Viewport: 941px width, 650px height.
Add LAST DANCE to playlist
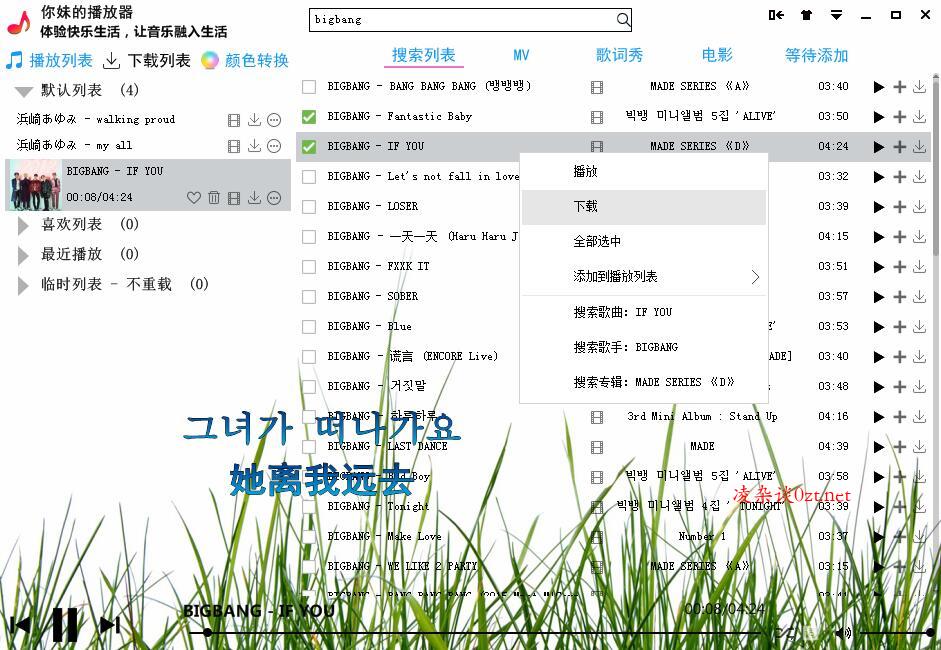[x=899, y=447]
